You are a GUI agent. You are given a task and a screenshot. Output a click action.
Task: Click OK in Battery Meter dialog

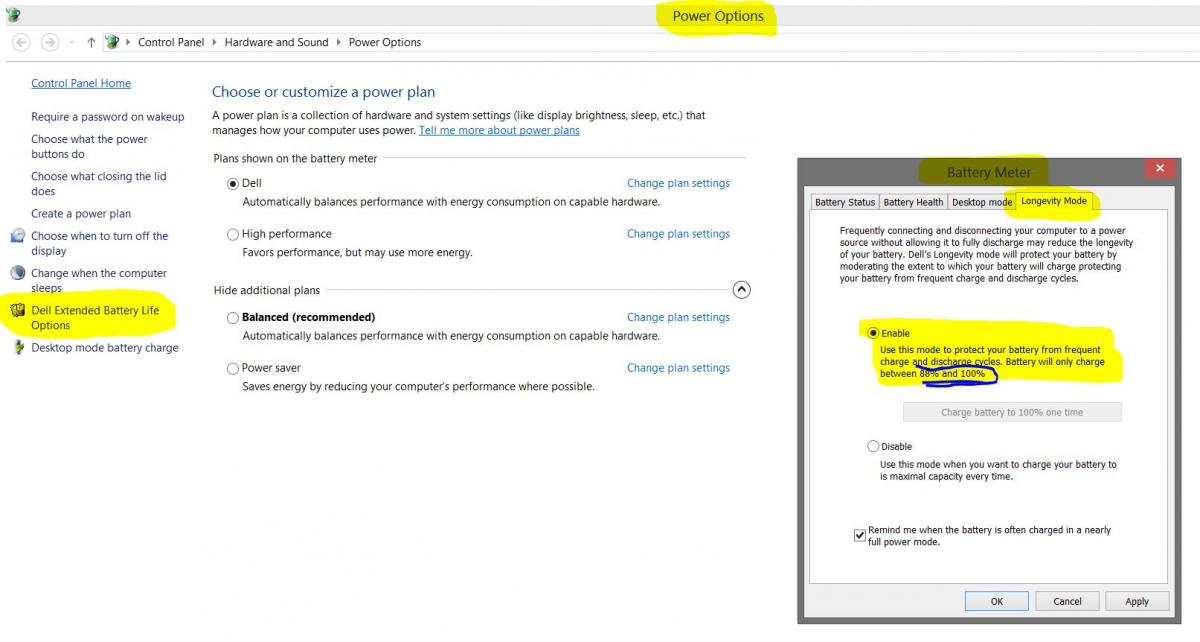997,601
